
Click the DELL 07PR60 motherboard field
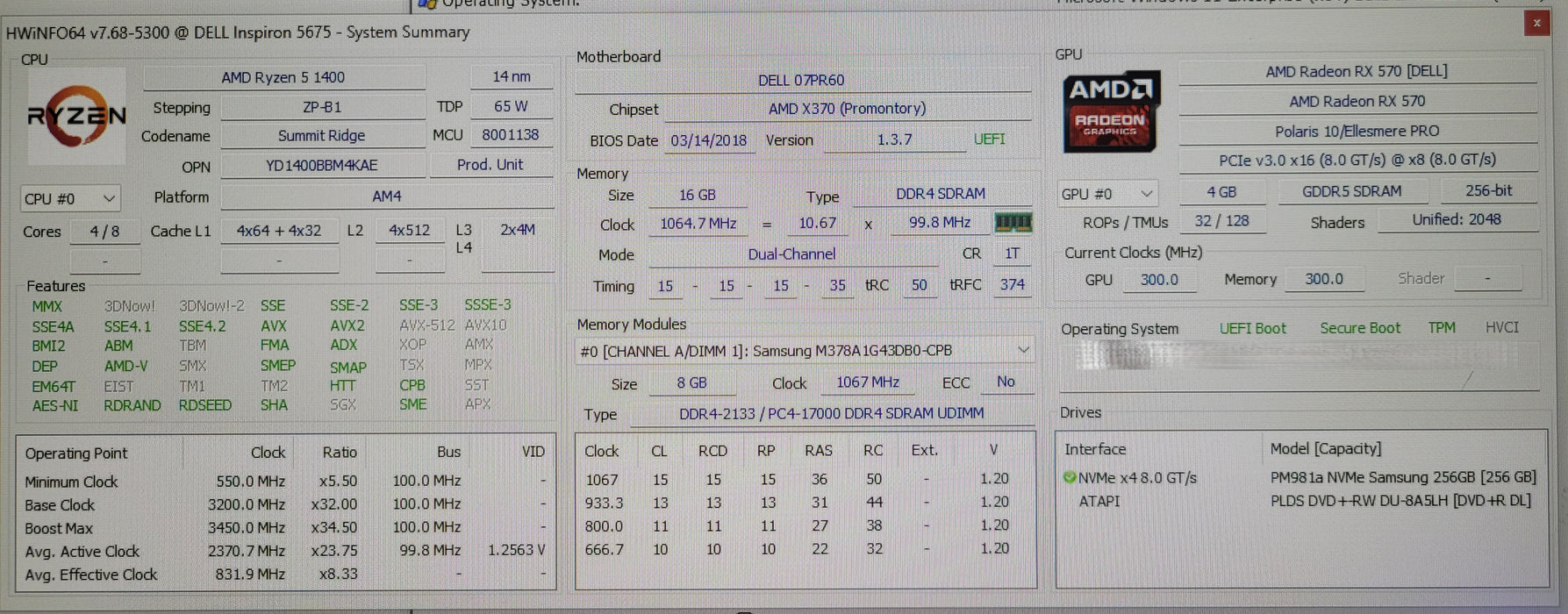[802, 80]
